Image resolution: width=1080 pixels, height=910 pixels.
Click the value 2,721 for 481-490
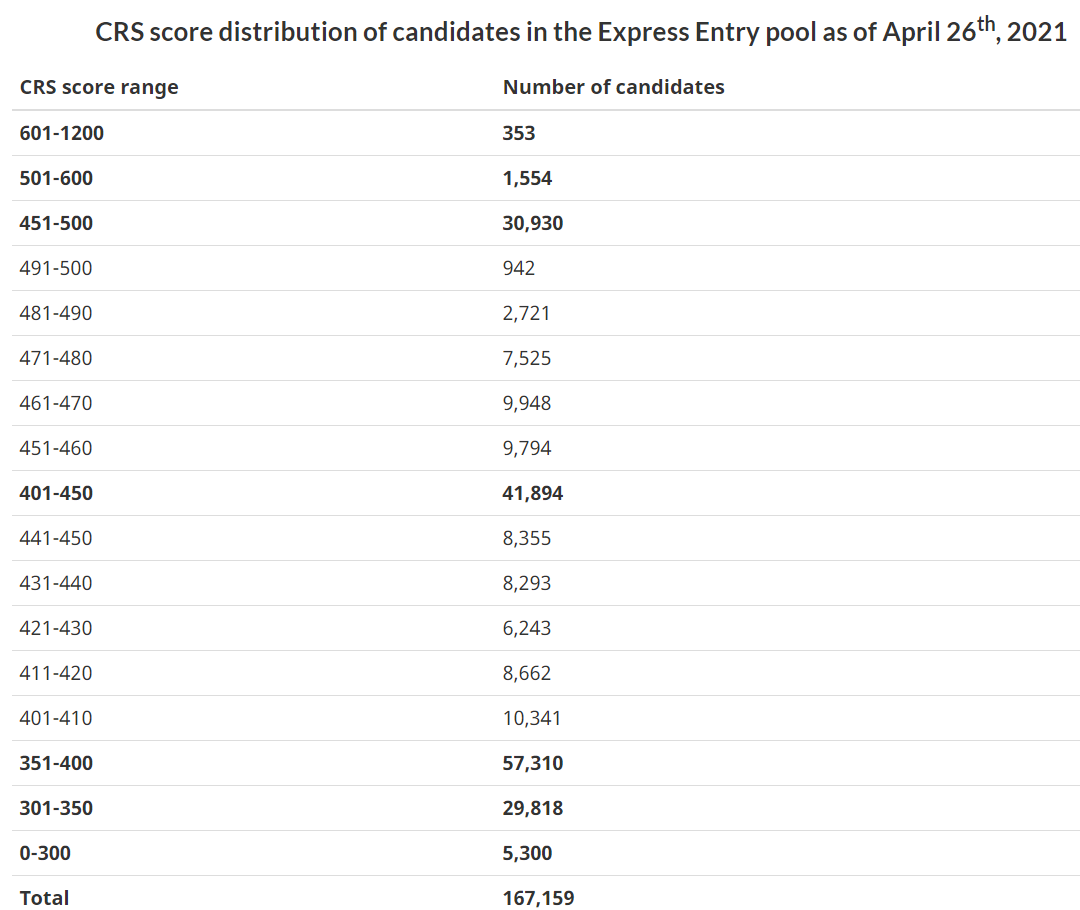(x=526, y=313)
